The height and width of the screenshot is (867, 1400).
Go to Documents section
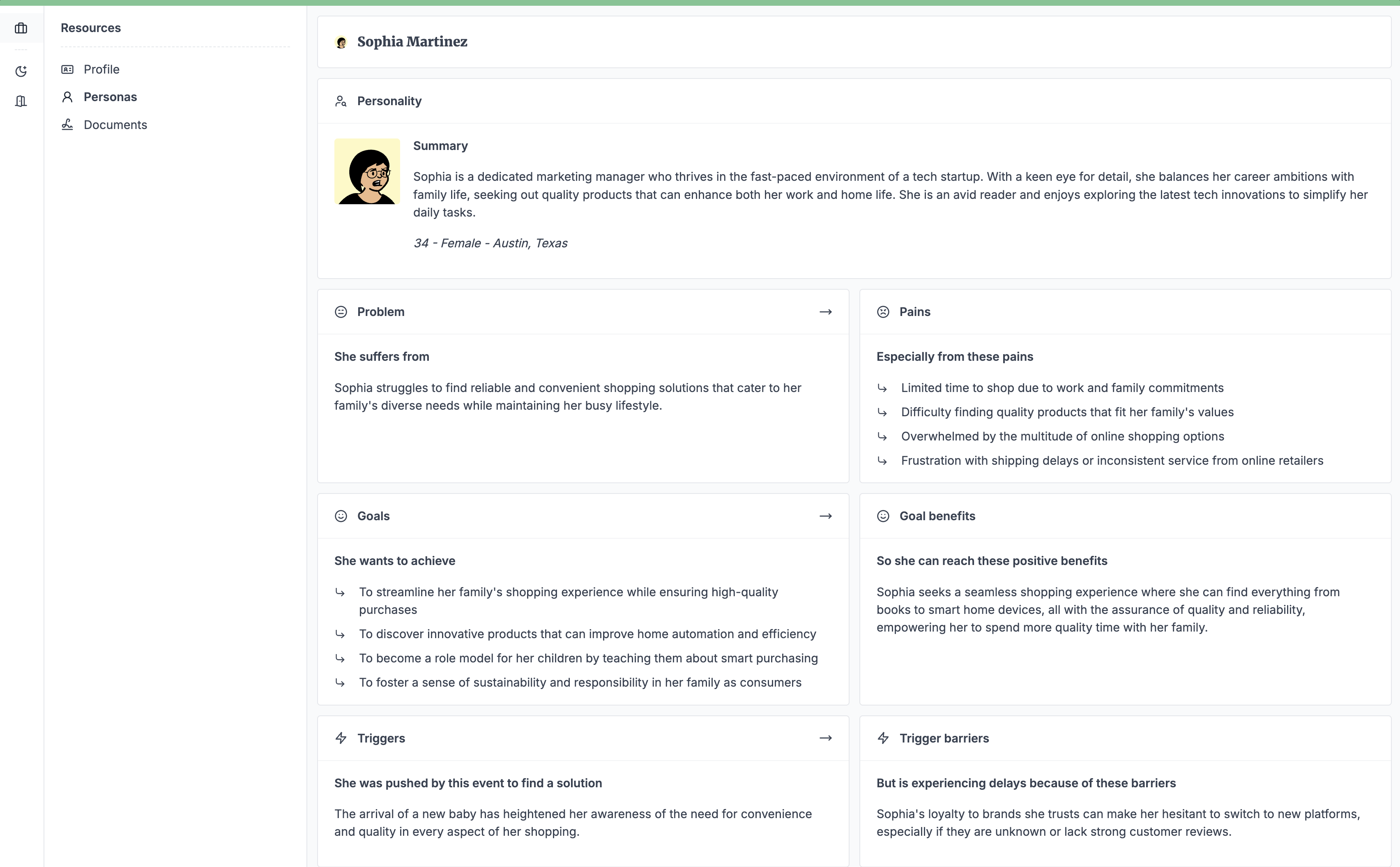(115, 125)
